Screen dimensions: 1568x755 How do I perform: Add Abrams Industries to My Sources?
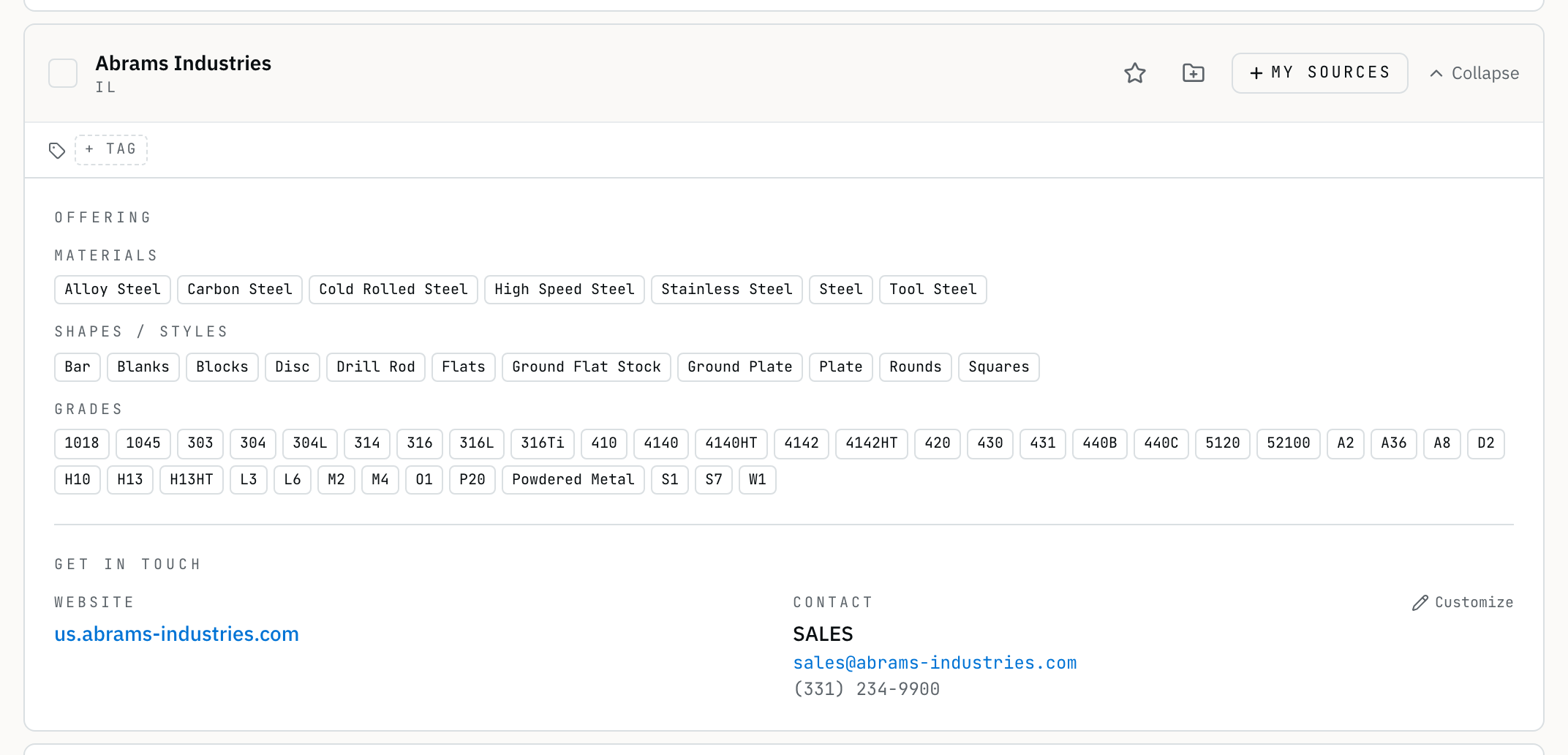(1319, 73)
